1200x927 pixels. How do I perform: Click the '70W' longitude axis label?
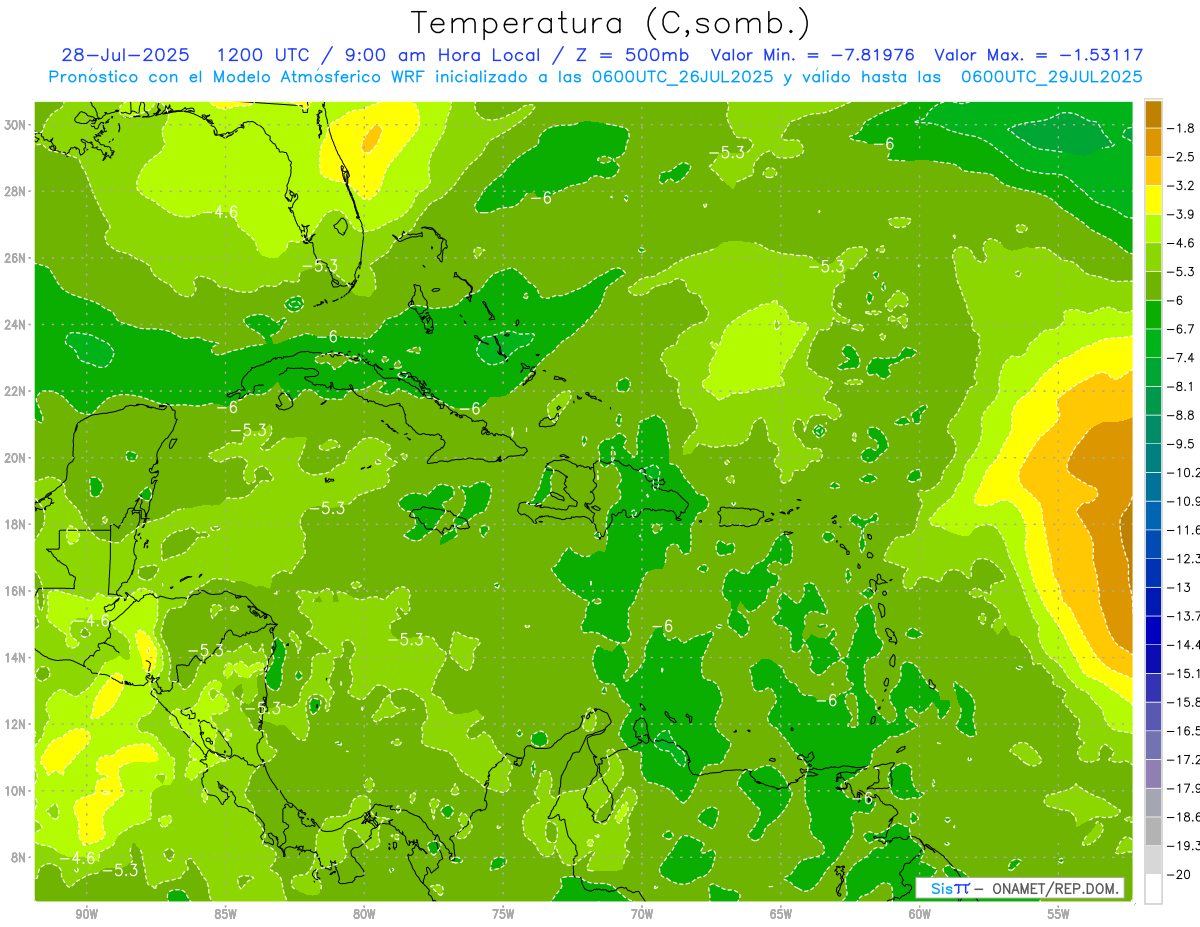tap(642, 913)
